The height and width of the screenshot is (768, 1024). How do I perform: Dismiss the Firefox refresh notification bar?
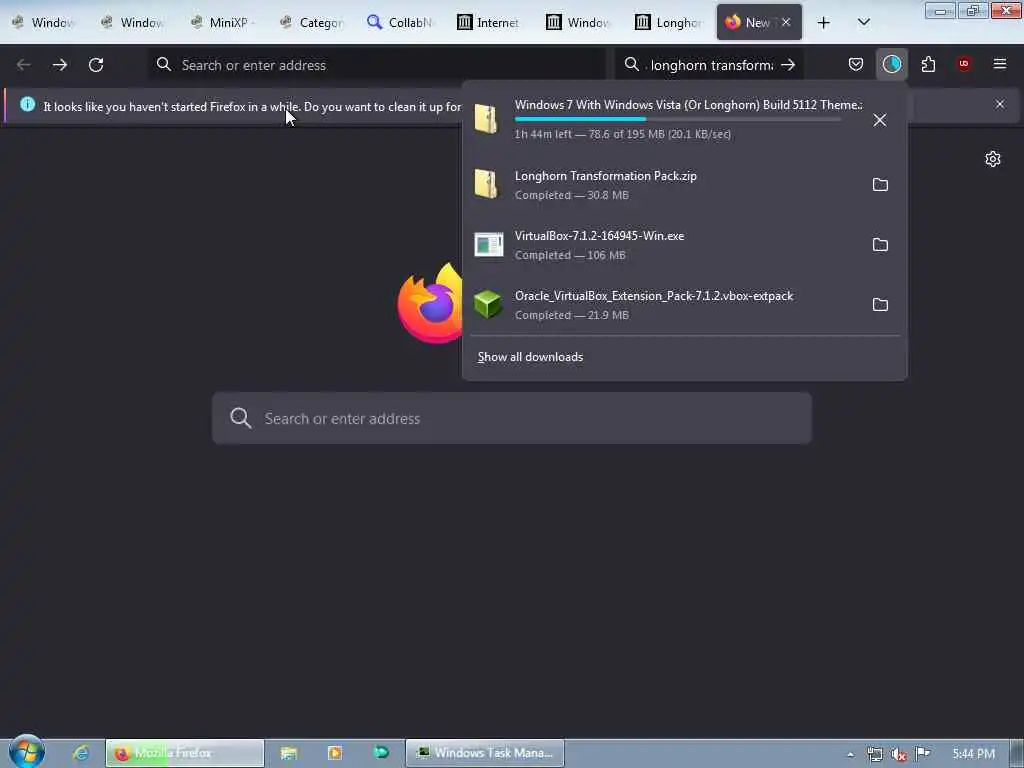[999, 104]
